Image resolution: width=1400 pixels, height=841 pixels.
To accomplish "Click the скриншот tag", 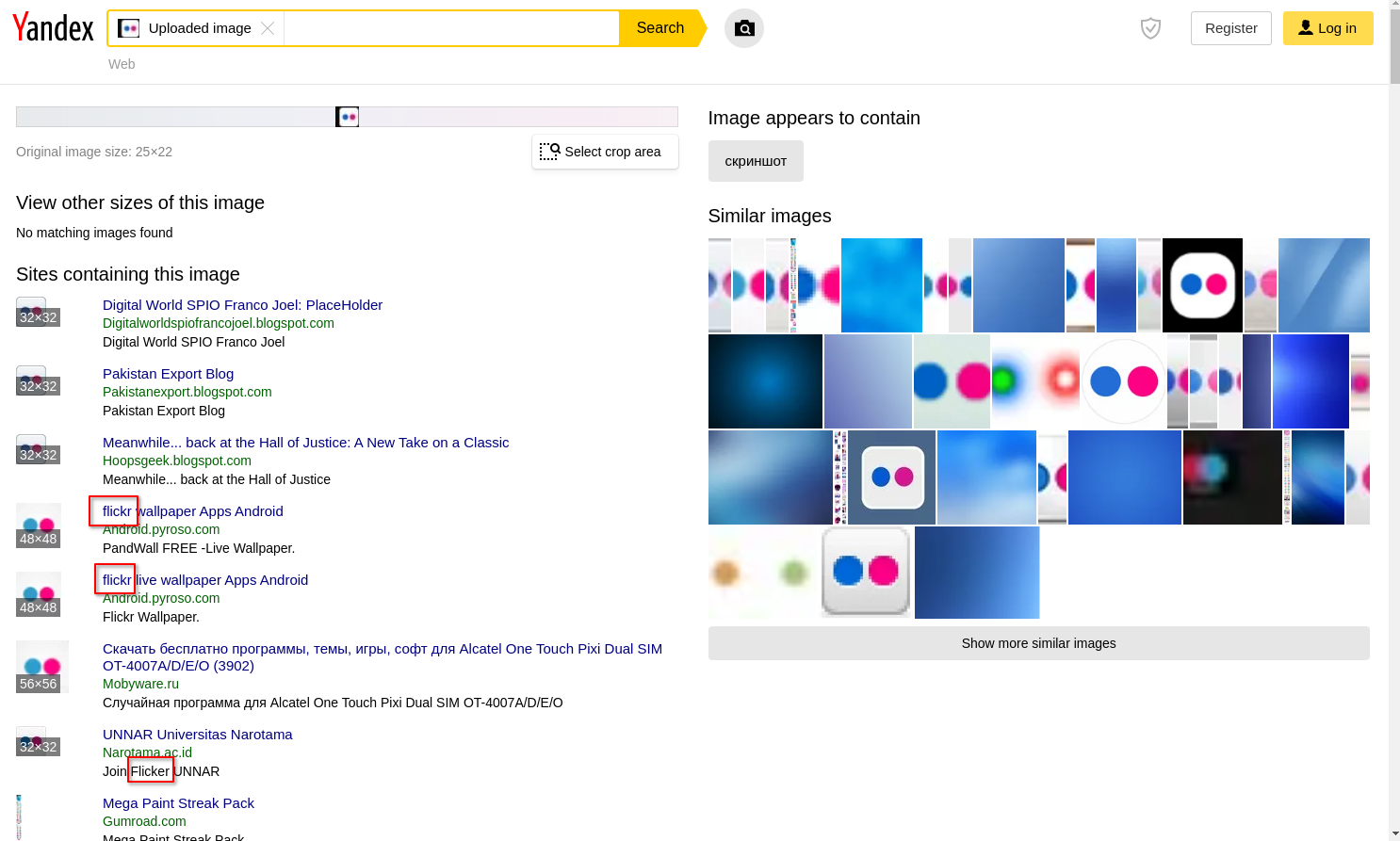I will point(755,161).
